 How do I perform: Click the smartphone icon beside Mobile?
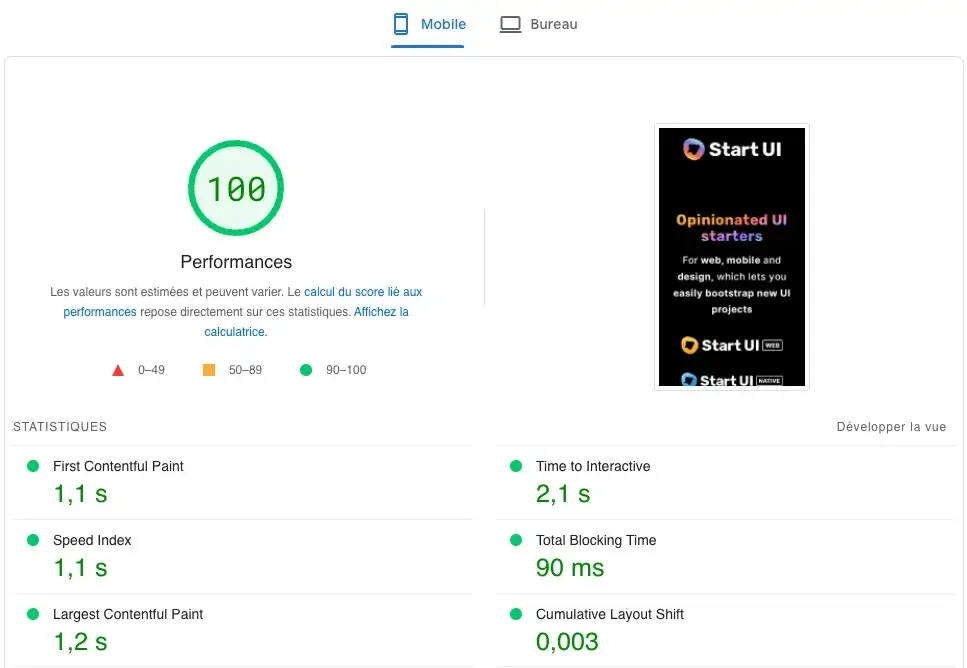(401, 23)
